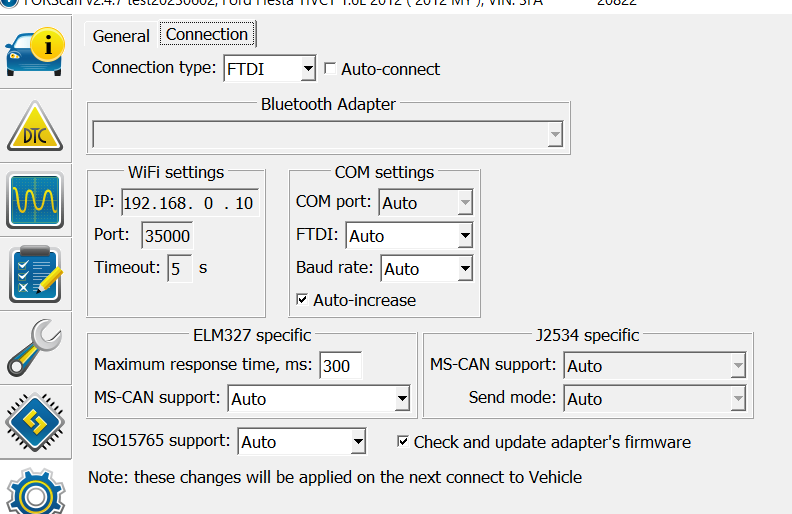Open the ISO15765 support dropdown
This screenshot has height=514, width=792.
click(x=302, y=442)
